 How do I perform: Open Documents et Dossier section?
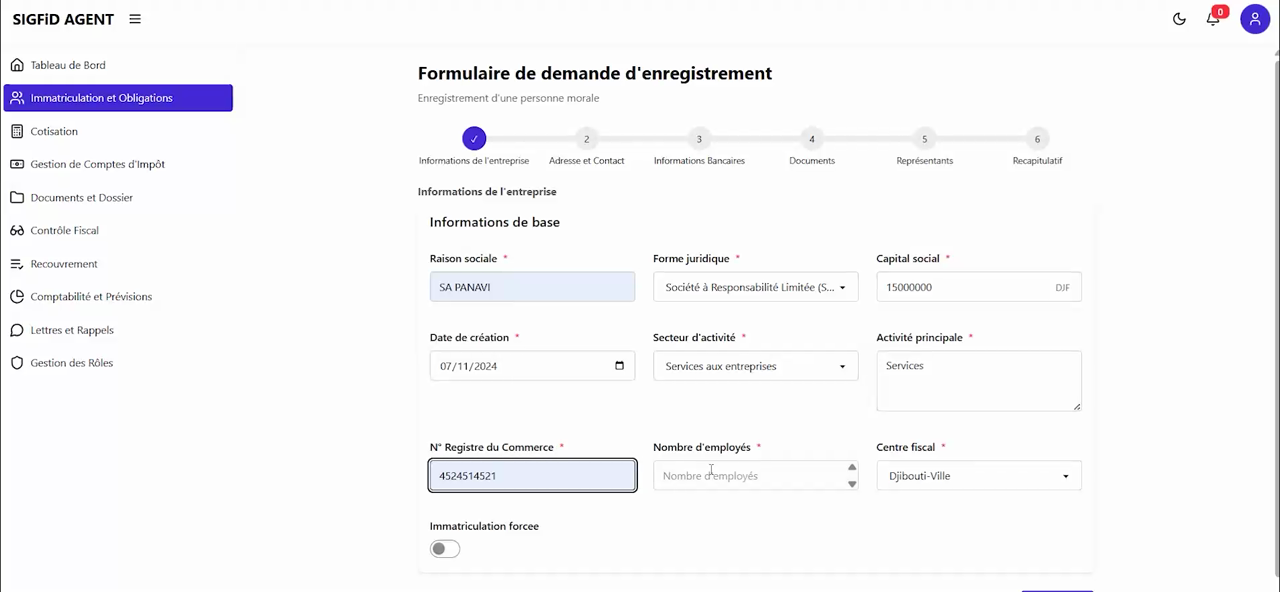[81, 197]
